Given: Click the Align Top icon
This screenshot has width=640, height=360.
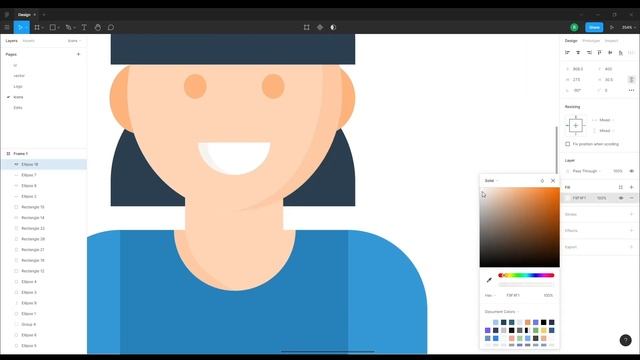Looking at the screenshot, I should click(599, 53).
